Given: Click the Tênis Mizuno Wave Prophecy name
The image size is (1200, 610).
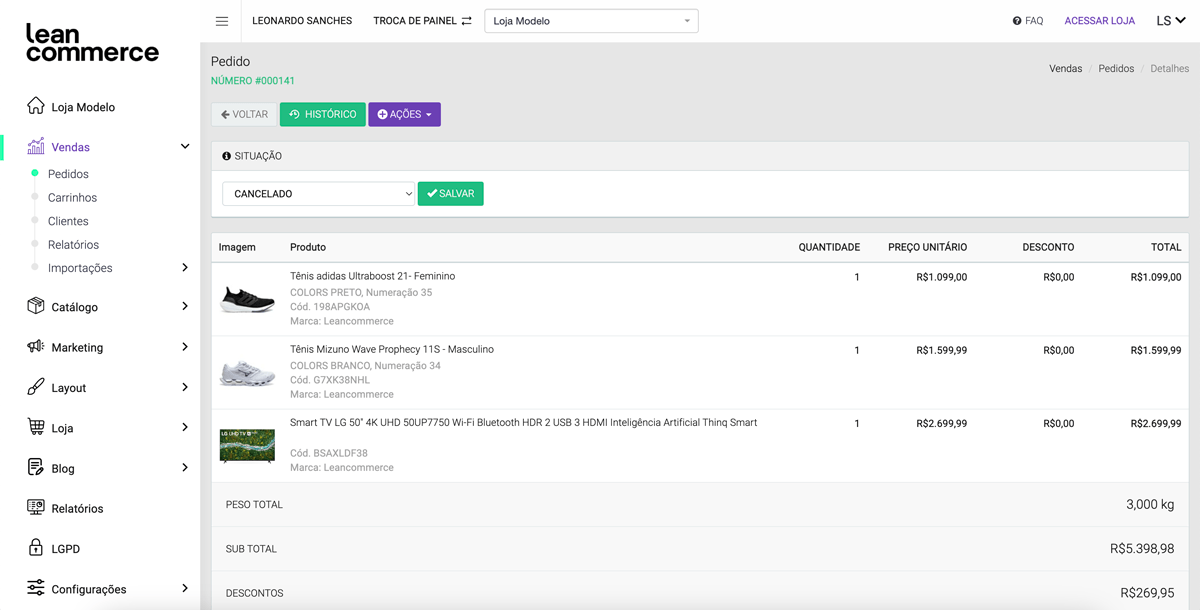Looking at the screenshot, I should (392, 349).
